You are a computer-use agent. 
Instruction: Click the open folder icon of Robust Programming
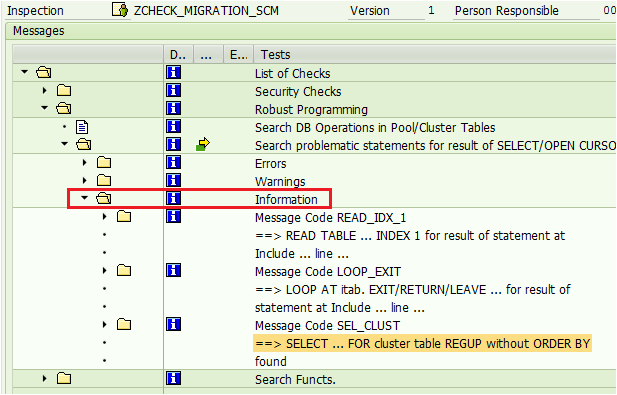64,108
